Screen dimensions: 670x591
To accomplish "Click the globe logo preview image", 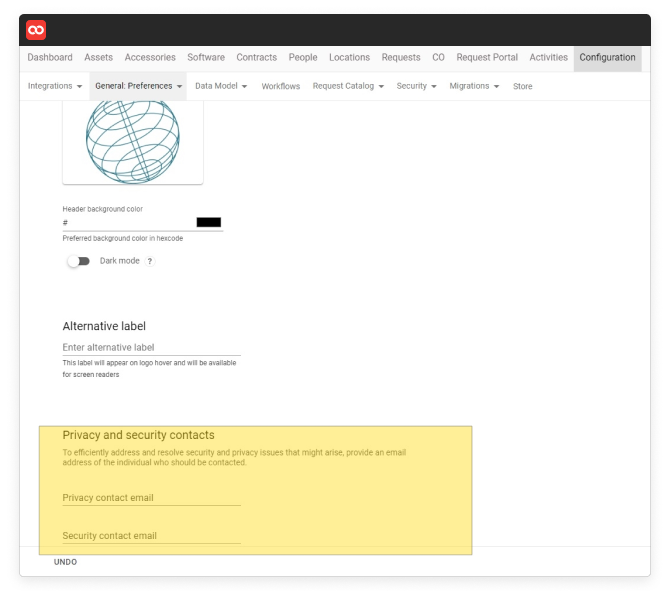I will (133, 141).
